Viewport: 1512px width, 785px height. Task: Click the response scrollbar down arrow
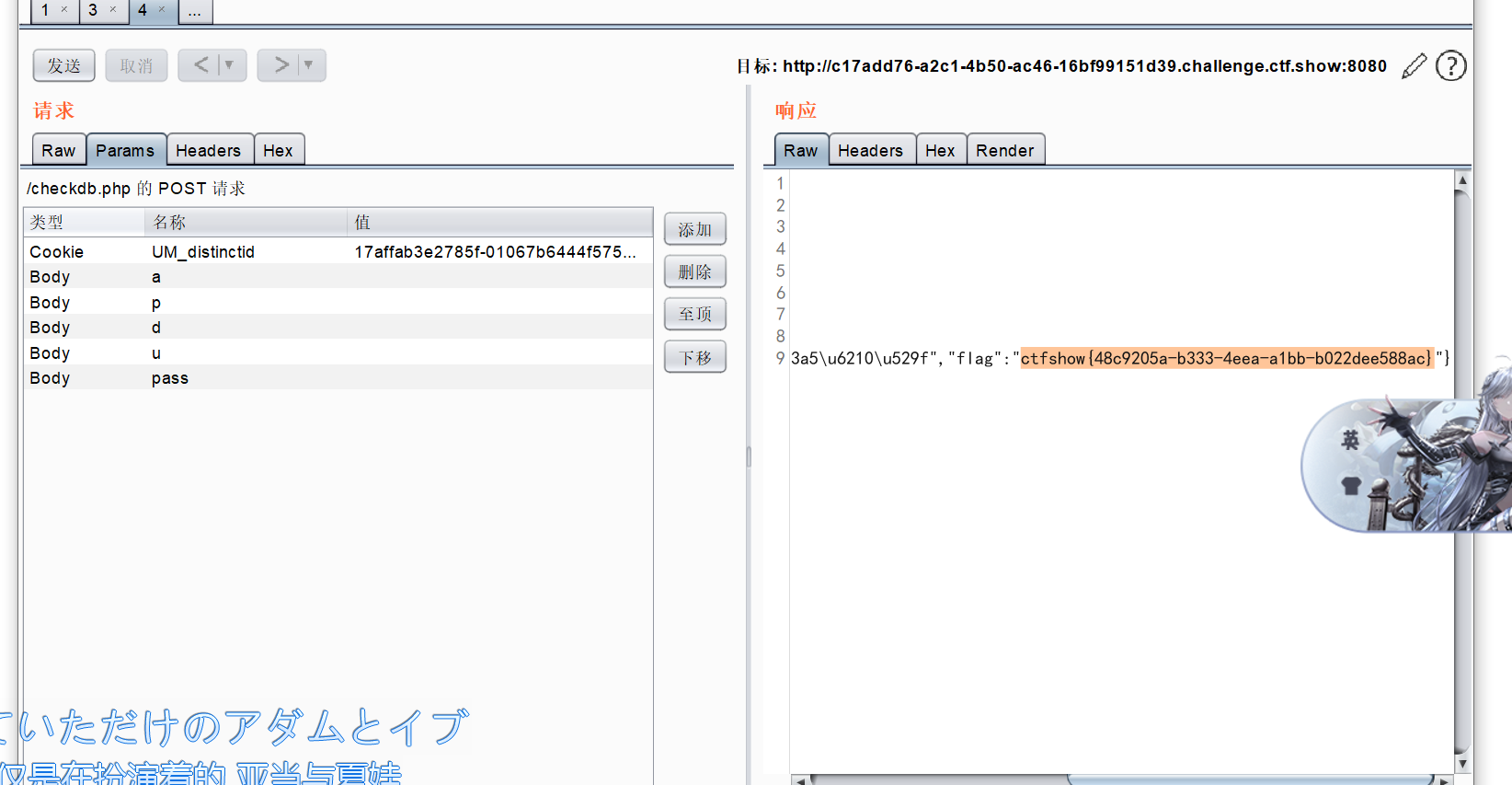pyautogui.click(x=1462, y=764)
